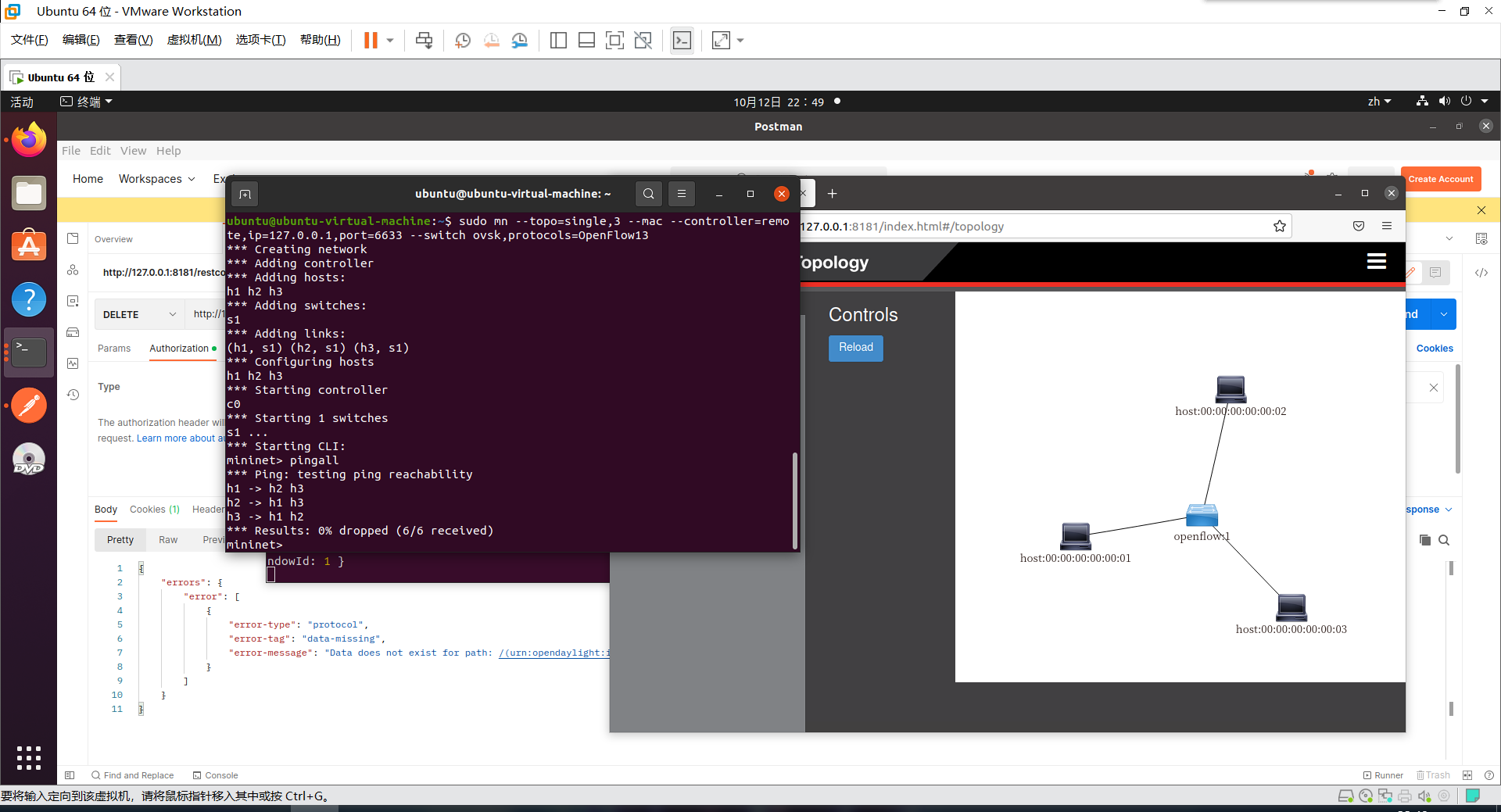Open the VMware 虚拟机(M) menu

click(x=195, y=40)
